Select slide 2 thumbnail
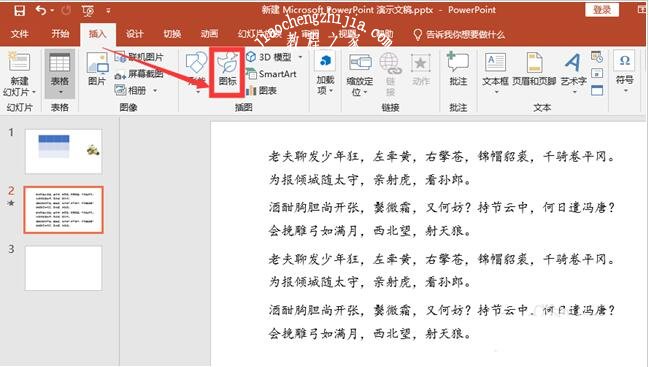Image resolution: width=649 pixels, height=367 pixels. click(x=63, y=210)
